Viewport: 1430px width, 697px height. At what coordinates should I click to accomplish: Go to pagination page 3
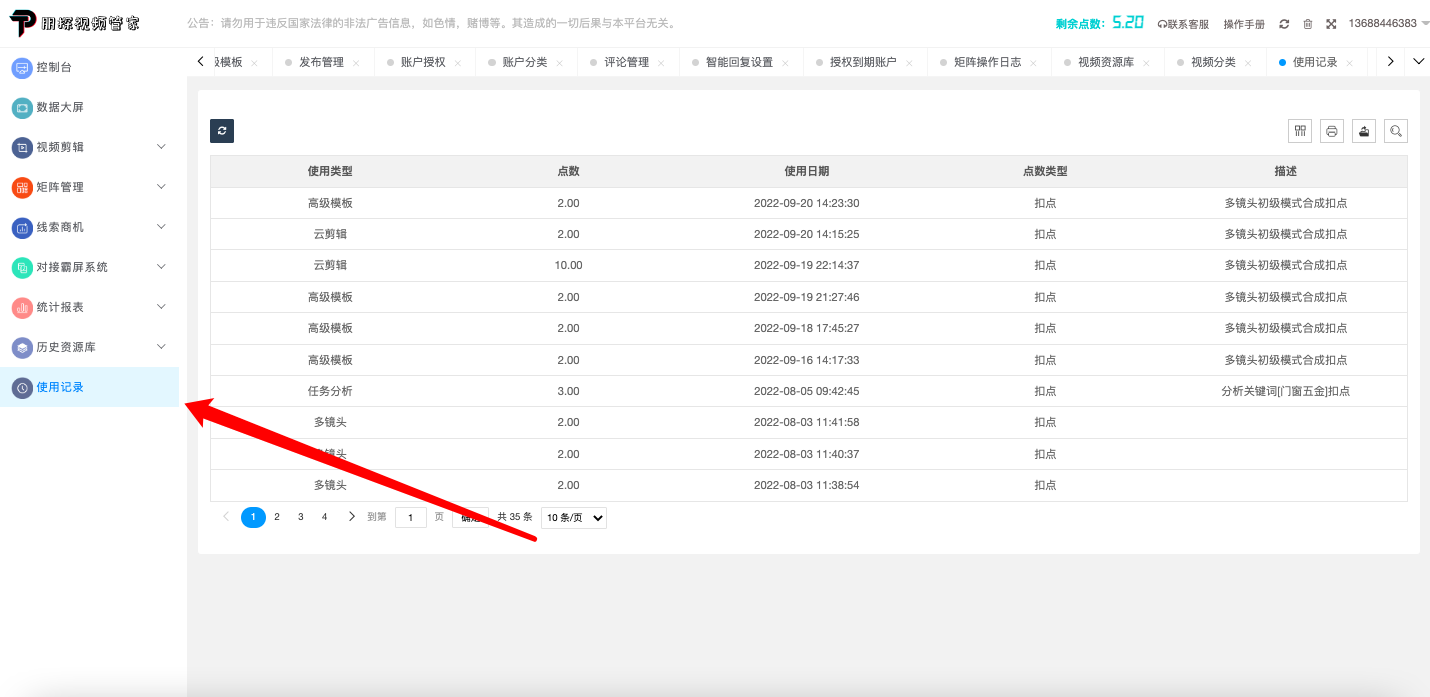pos(301,517)
